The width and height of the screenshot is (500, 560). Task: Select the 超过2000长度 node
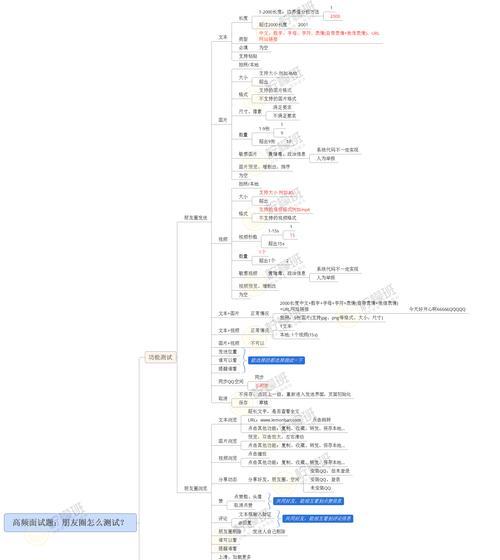click(x=273, y=25)
